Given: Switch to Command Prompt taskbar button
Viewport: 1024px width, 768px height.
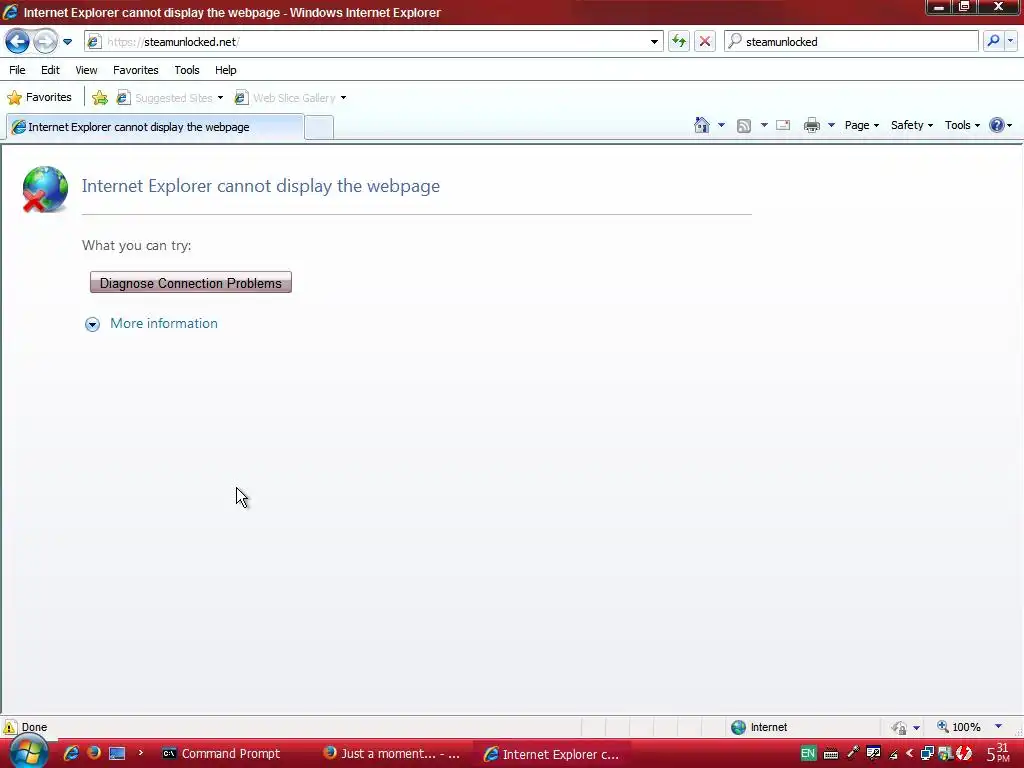Looking at the screenshot, I should click(222, 754).
